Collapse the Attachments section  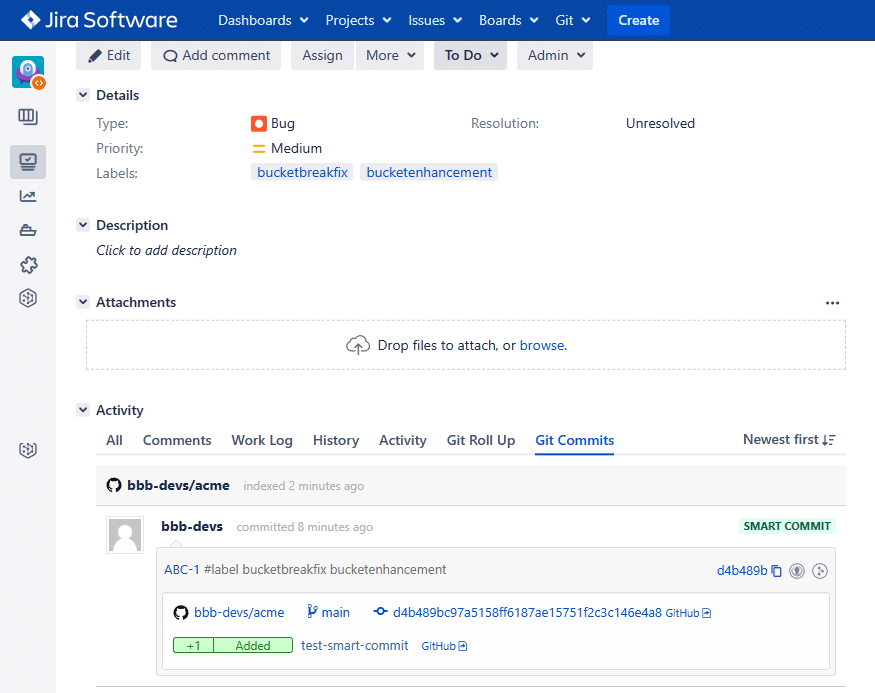[x=83, y=302]
